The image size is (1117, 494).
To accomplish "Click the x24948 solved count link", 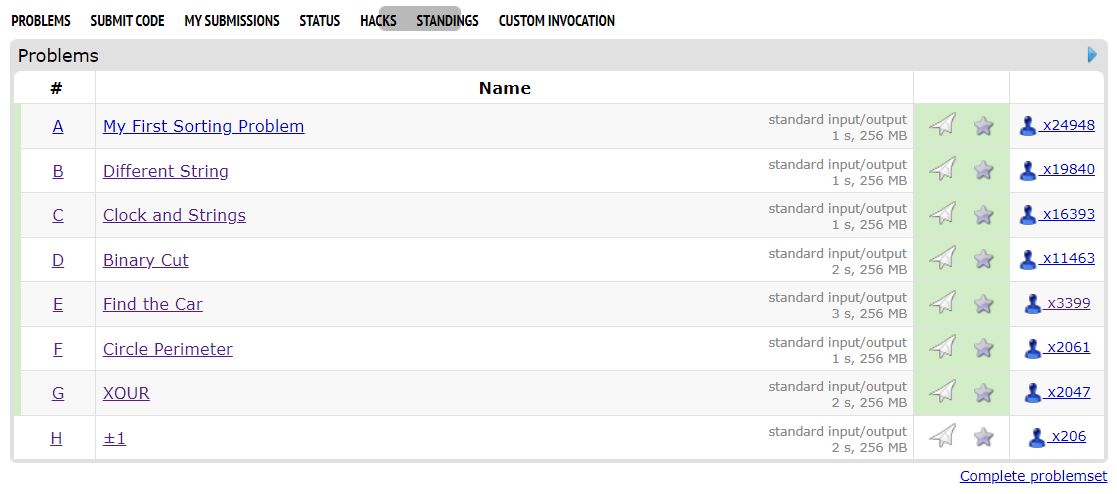I will point(1067,126).
